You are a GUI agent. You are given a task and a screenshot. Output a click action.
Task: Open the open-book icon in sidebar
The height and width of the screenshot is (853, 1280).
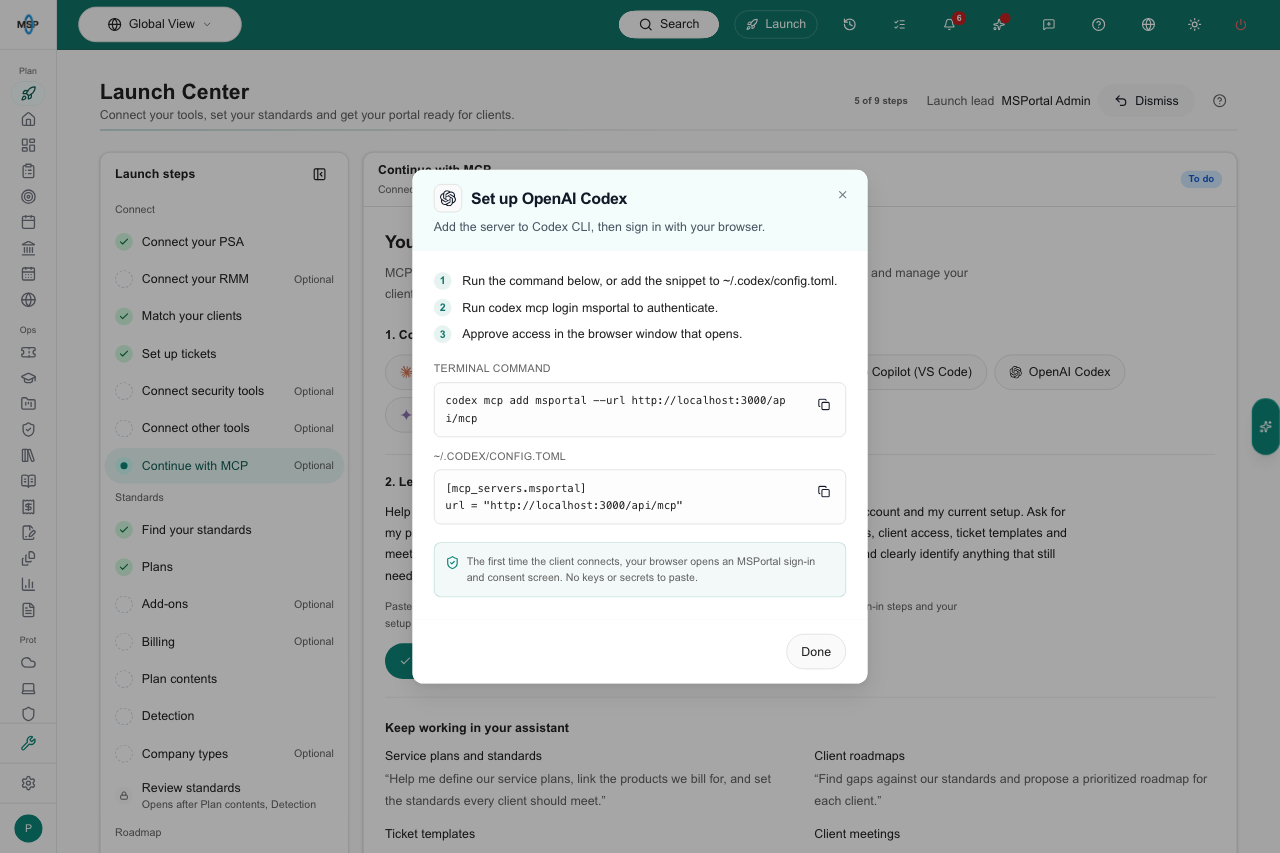pos(28,481)
